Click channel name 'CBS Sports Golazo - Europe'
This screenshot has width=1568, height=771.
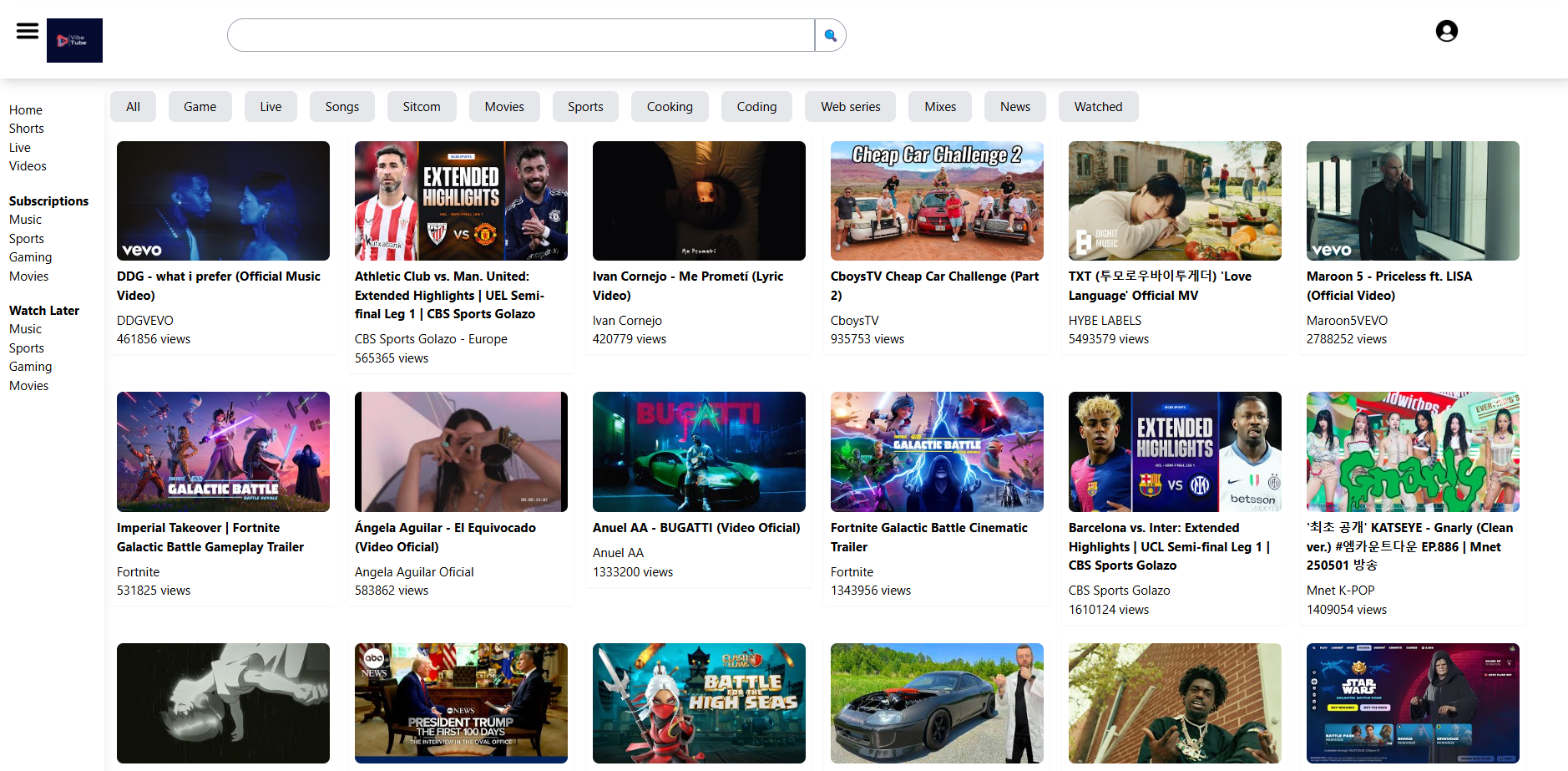(431, 339)
